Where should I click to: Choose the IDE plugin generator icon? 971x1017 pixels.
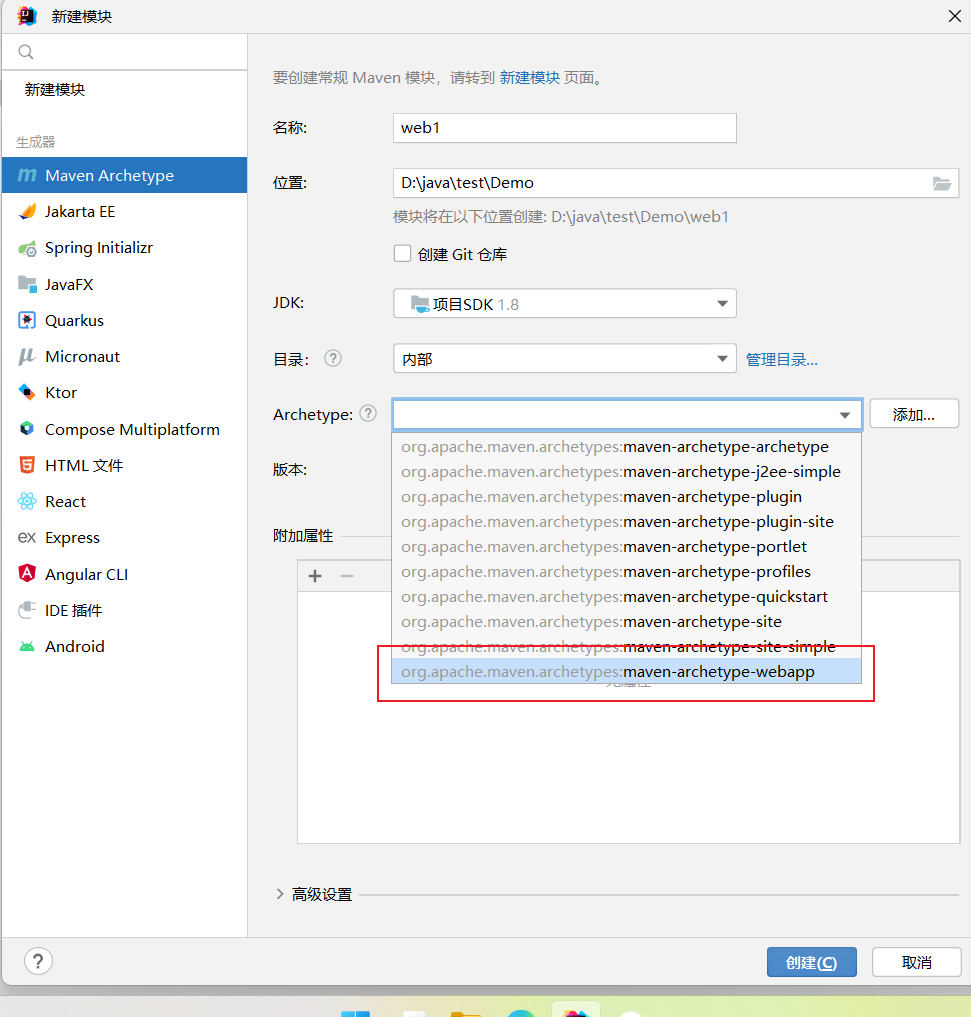27,610
